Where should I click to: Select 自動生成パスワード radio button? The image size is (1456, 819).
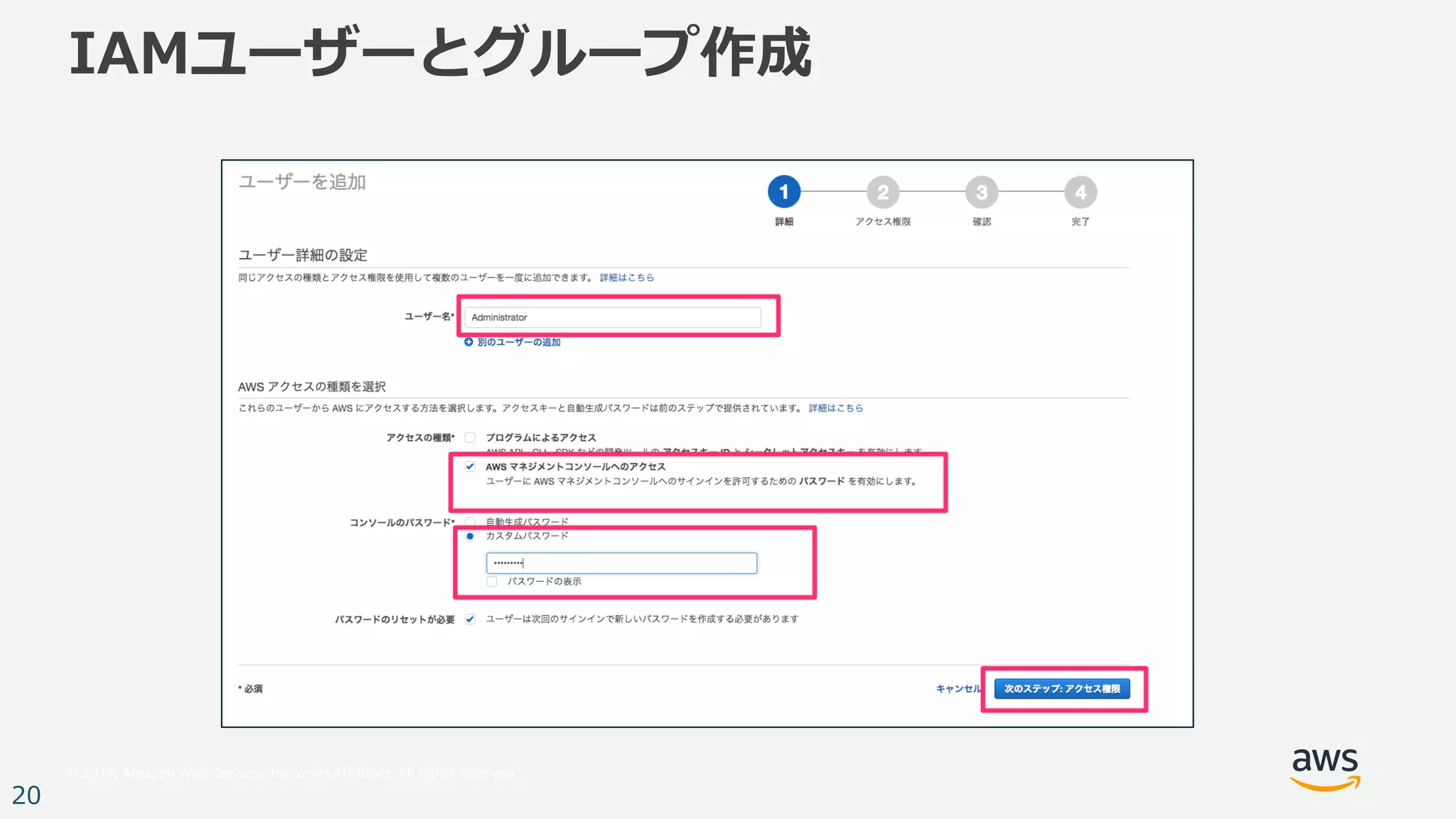coord(470,522)
